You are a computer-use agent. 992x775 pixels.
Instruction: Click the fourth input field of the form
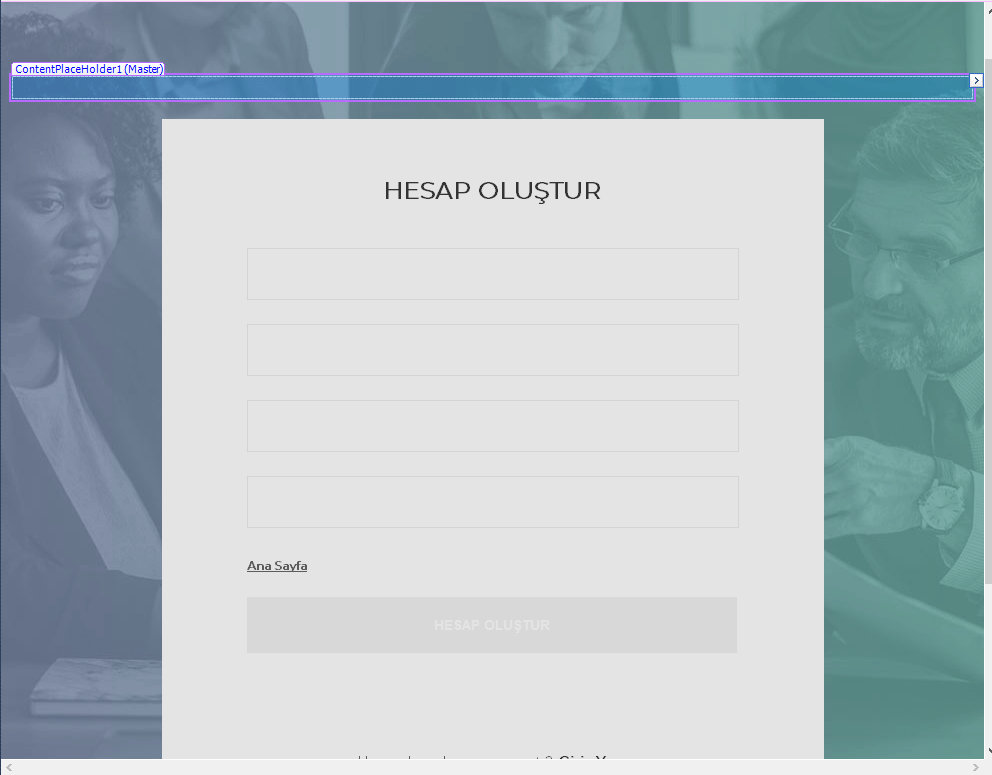pos(493,502)
